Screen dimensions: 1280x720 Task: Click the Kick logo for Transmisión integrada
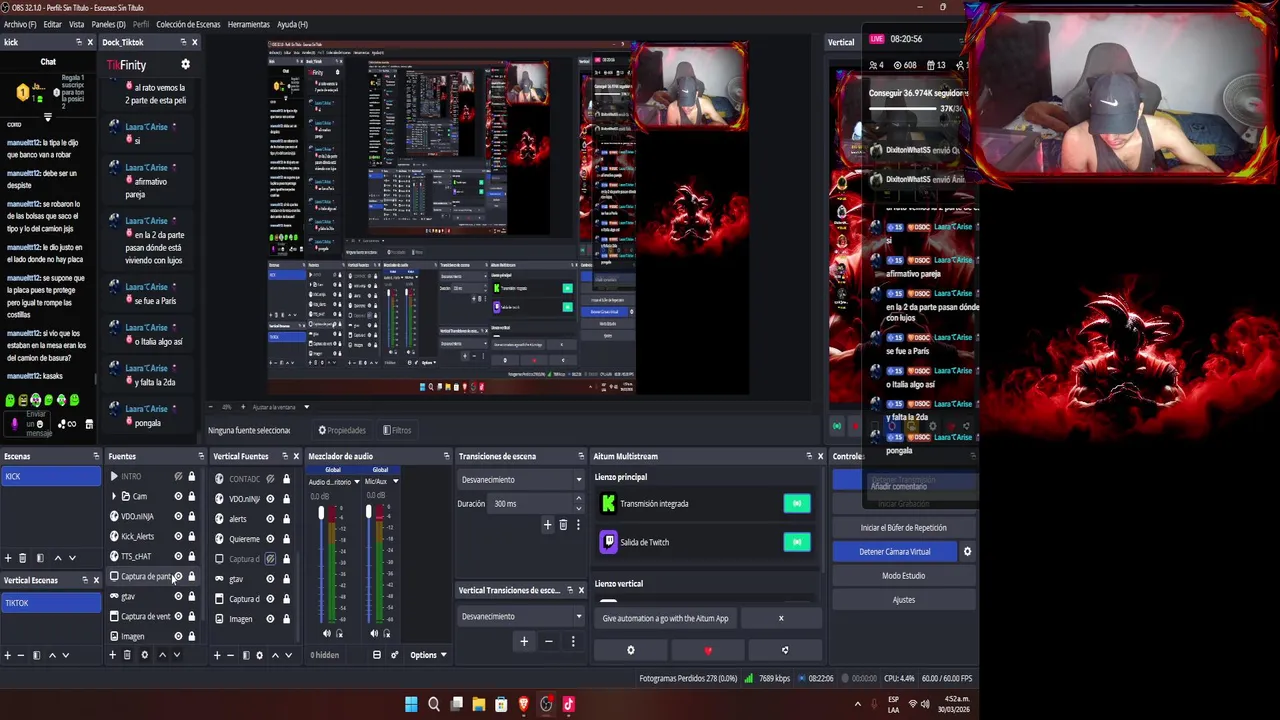coord(608,504)
